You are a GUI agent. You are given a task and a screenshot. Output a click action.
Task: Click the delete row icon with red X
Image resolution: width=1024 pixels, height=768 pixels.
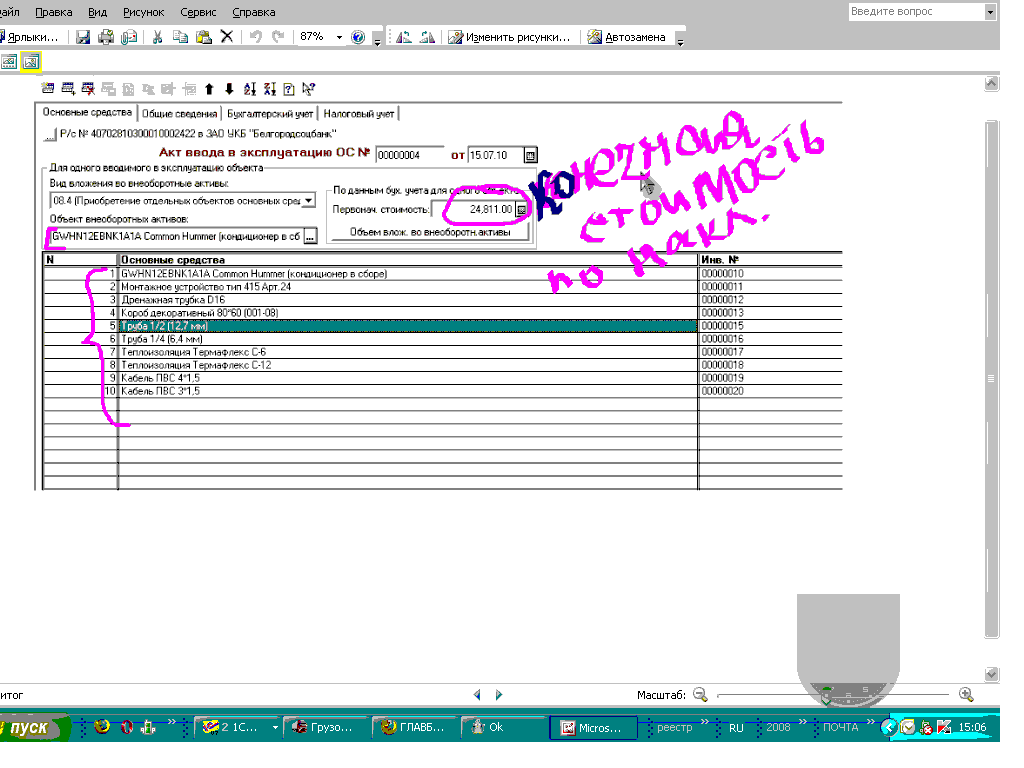[x=88, y=89]
